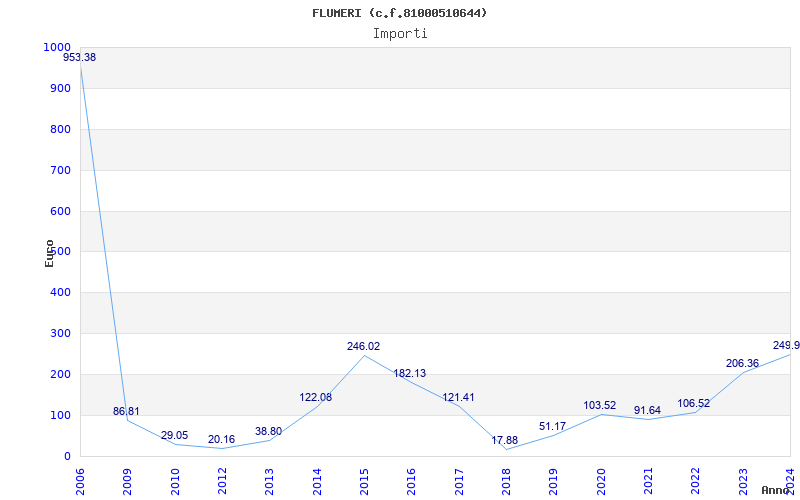
Task: Click the x-axis year 2014
Action: [x=317, y=482]
